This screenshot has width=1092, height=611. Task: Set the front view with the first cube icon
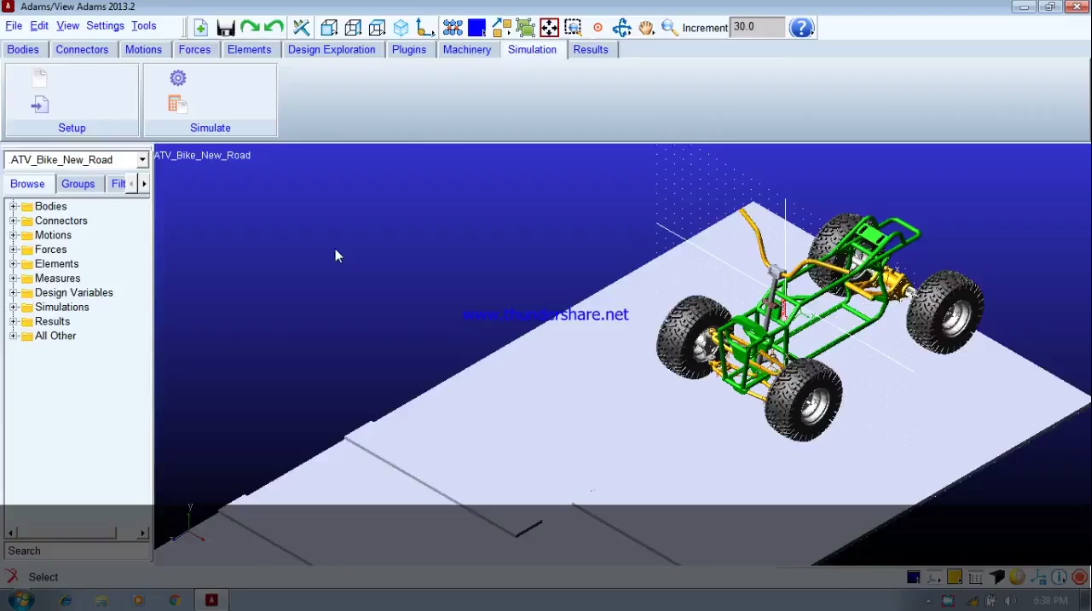pyautogui.click(x=329, y=28)
